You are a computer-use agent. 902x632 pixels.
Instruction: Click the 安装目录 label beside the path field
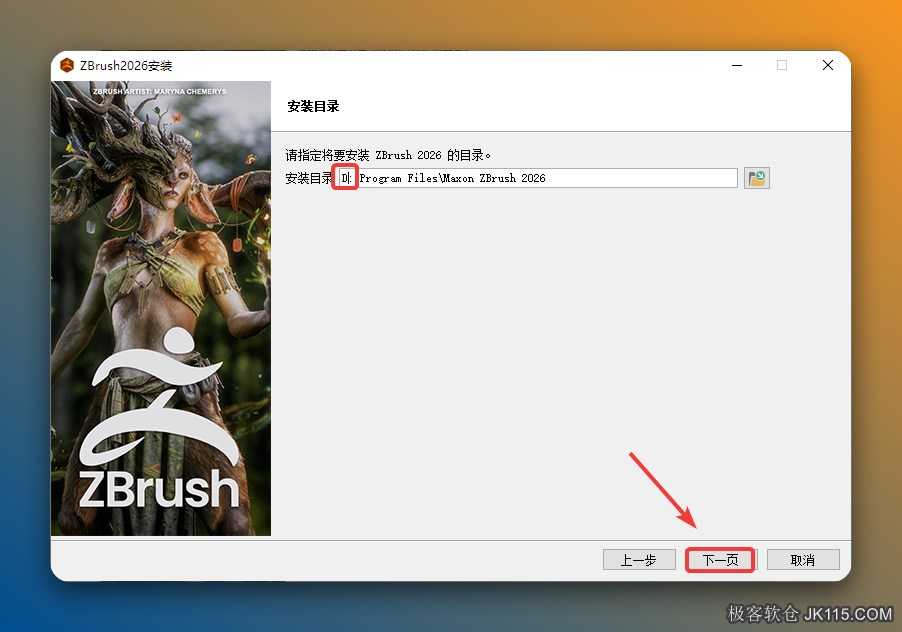pos(309,178)
